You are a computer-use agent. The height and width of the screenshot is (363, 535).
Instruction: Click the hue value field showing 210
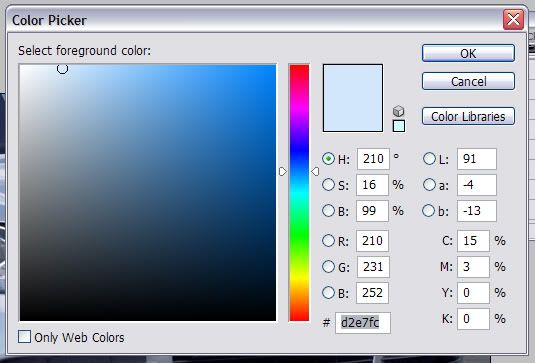pyautogui.click(x=373, y=159)
